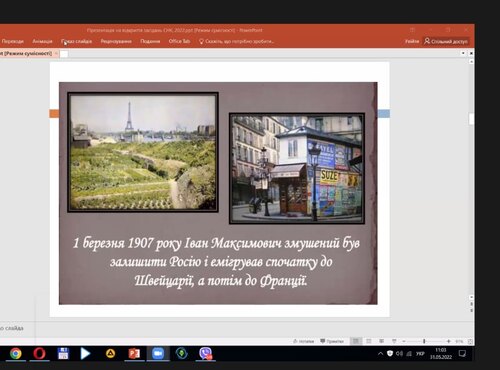Switch to Reading view icon
Viewport: 500px width, 370px height.
[x=381, y=341]
